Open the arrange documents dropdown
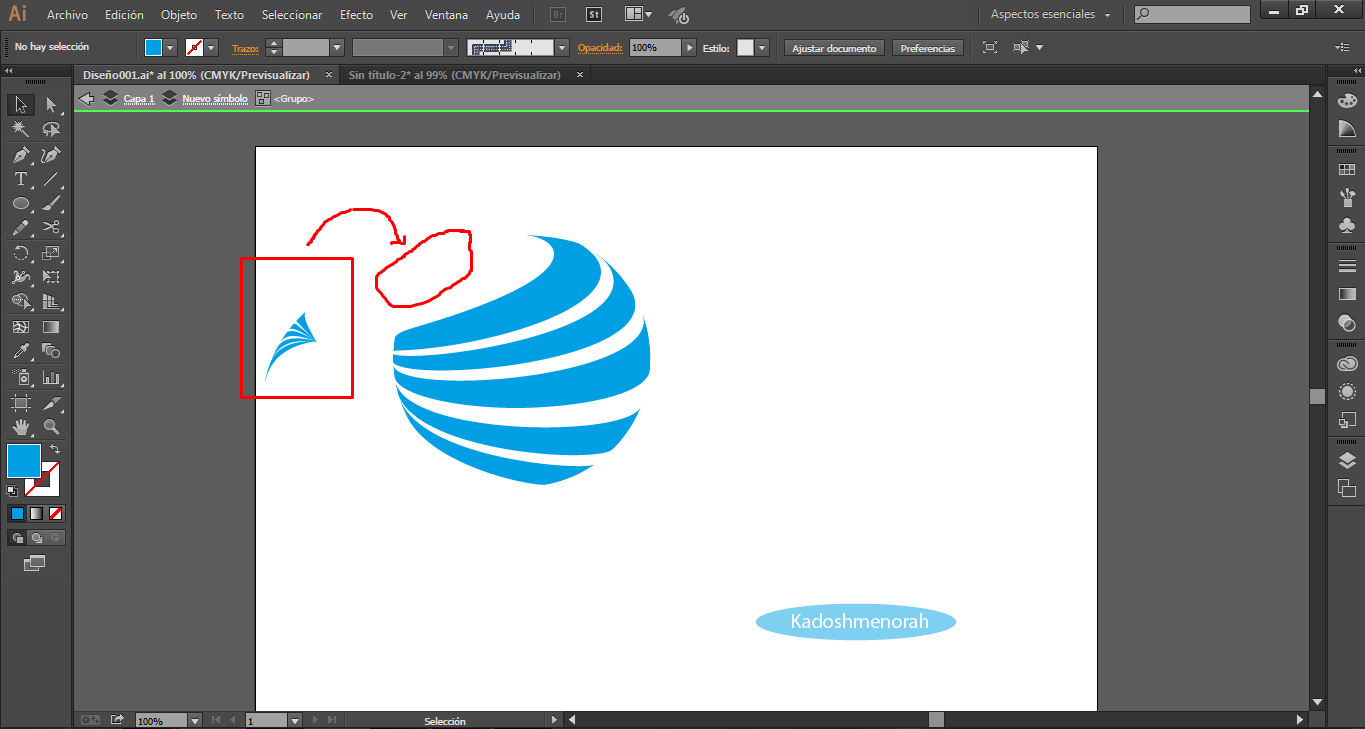Image resolution: width=1365 pixels, height=729 pixels. tap(638, 14)
